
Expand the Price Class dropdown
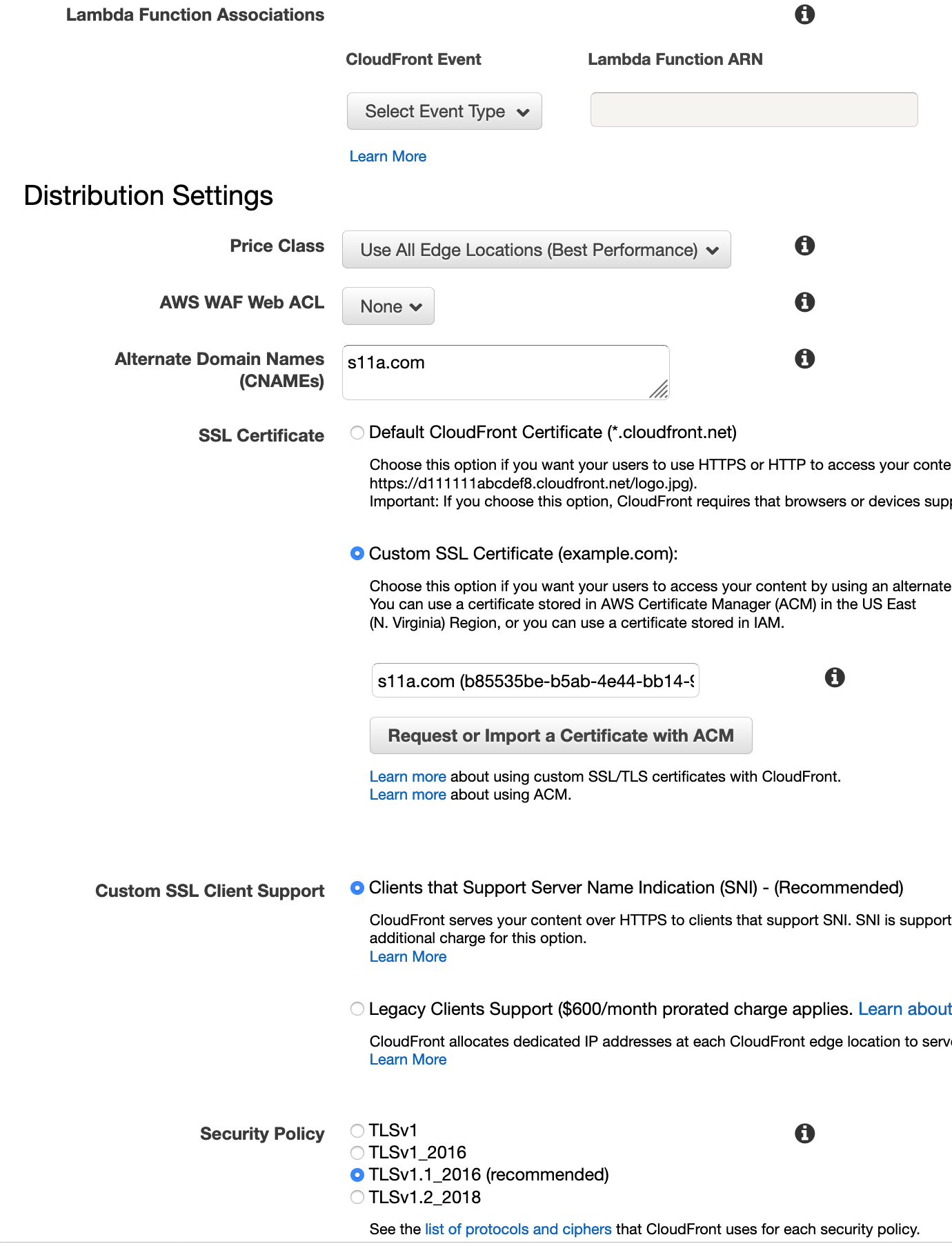pos(536,250)
